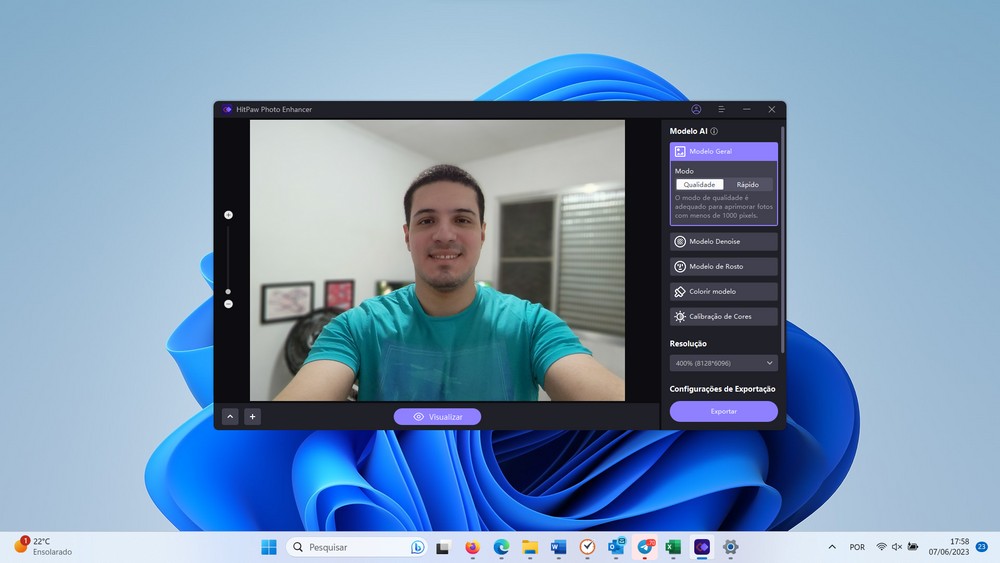1000x563 pixels.
Task: Click the HitPaw icon on the taskbar
Action: coord(702,547)
